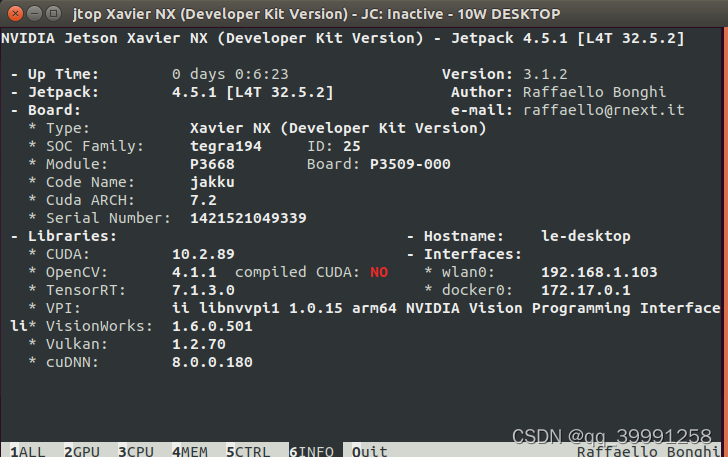Click docker0 address 172.17.0.1
728x457 pixels.
pos(586,290)
